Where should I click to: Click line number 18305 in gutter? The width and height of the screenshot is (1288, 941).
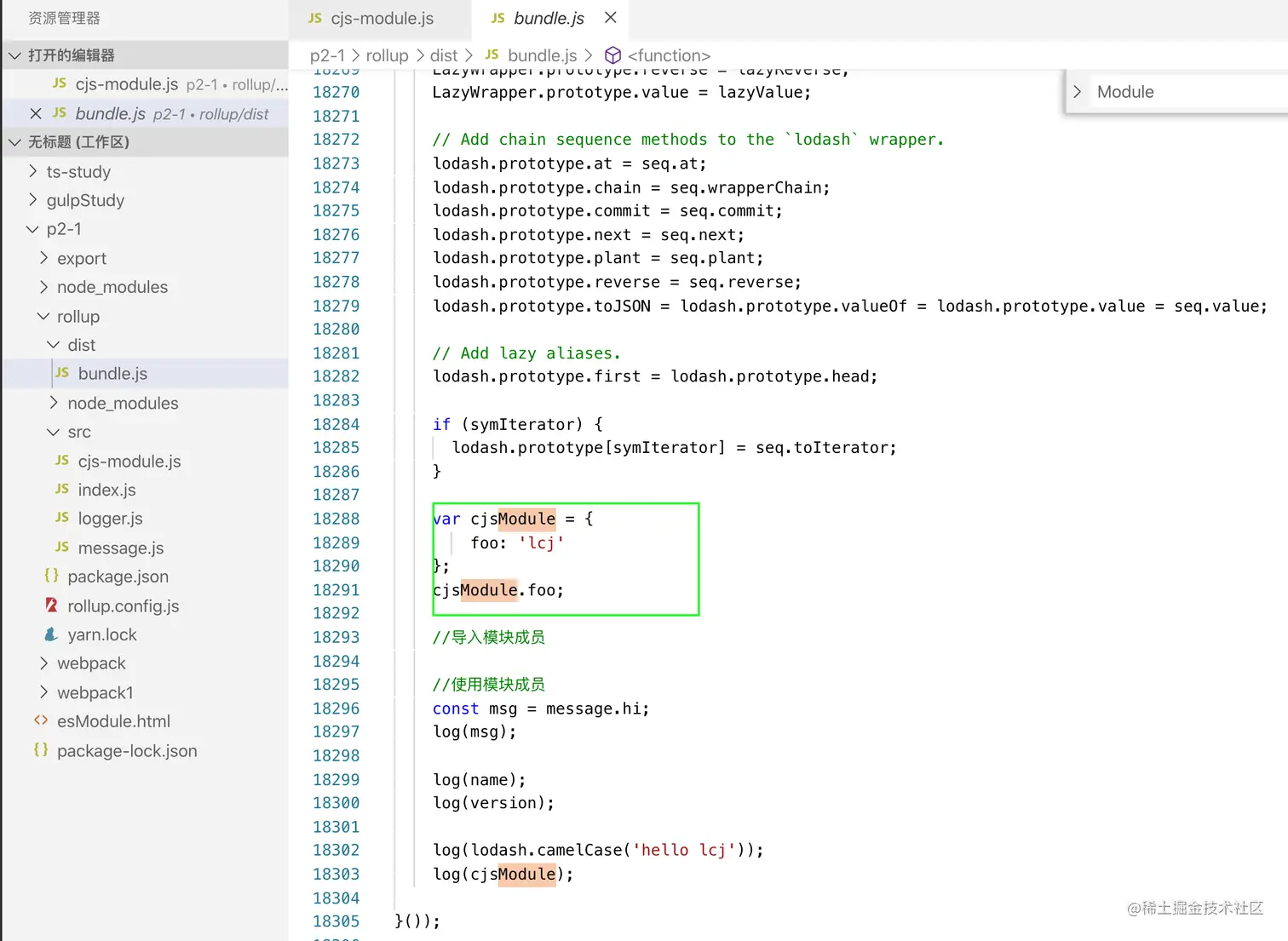point(336,921)
